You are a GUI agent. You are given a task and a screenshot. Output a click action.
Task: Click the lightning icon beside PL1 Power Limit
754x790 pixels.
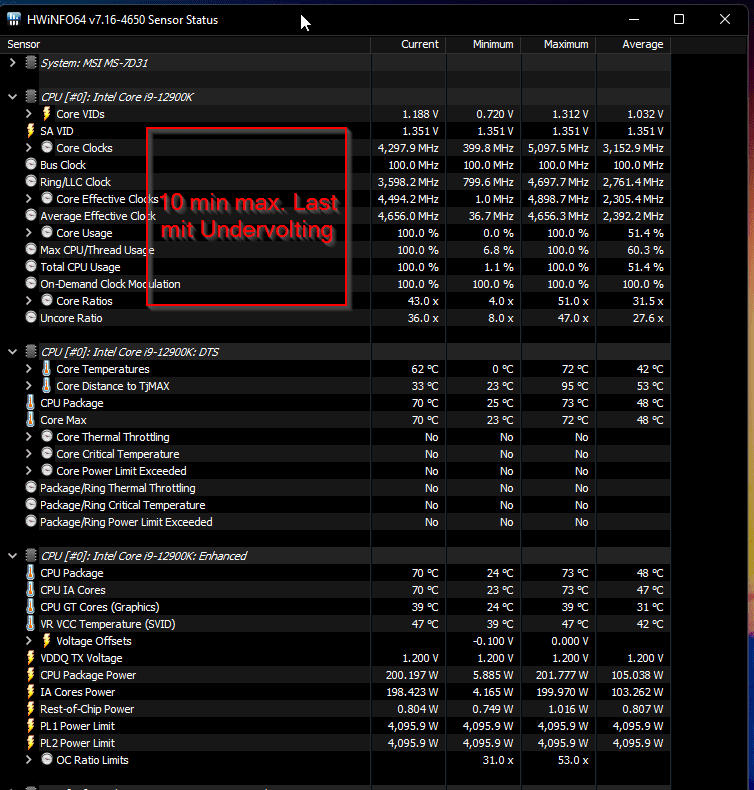pos(31,726)
